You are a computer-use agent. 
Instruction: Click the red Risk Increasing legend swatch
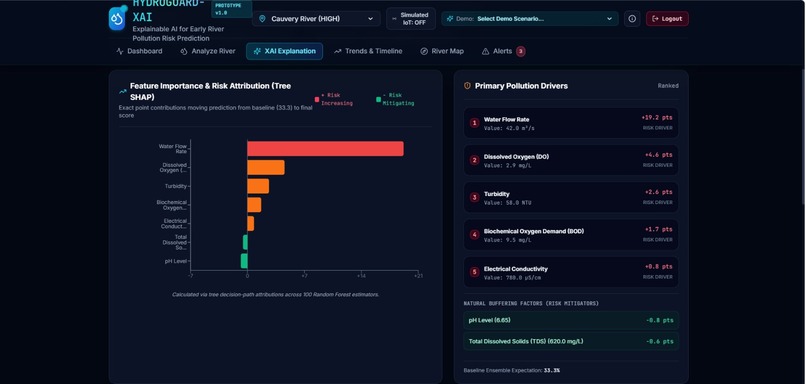click(x=317, y=100)
